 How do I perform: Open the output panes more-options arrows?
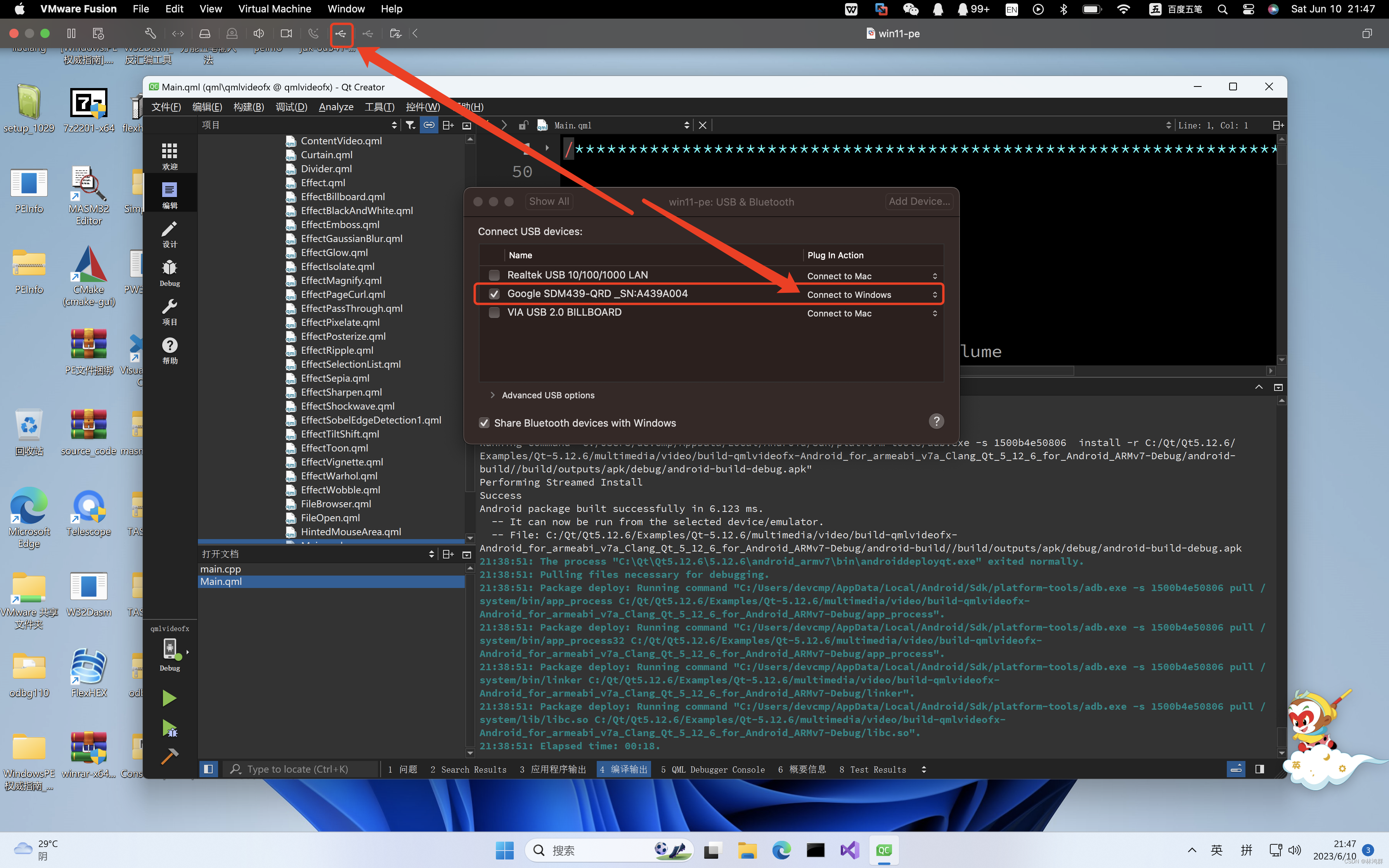923,769
